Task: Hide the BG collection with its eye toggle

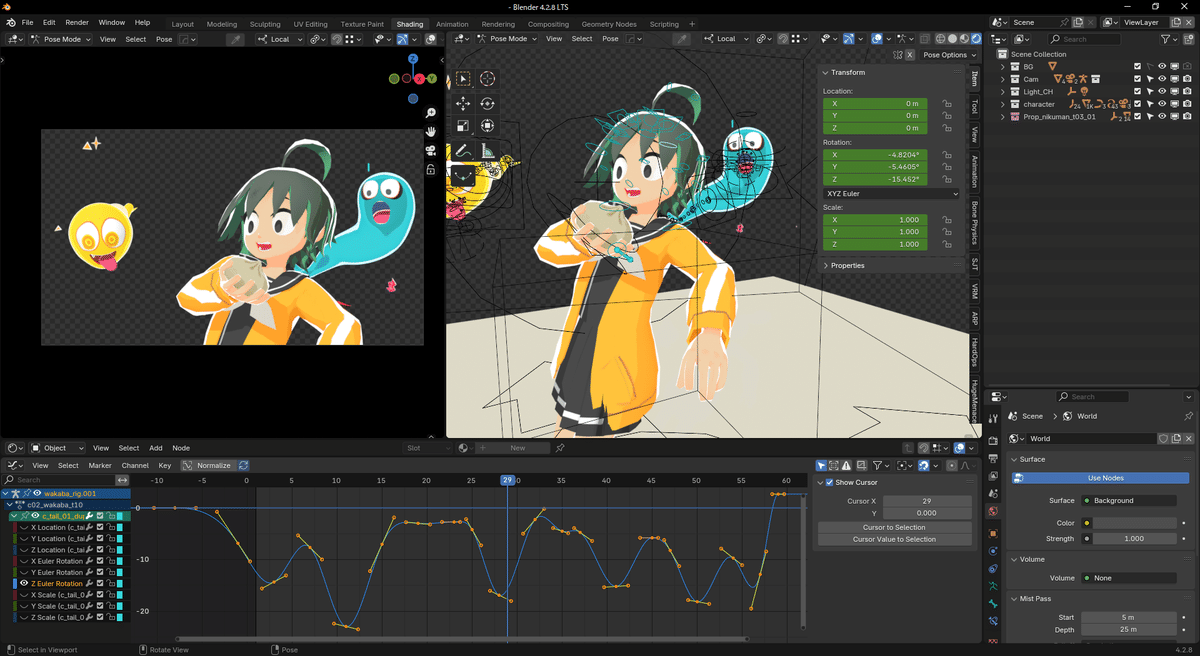Action: 1162,66
